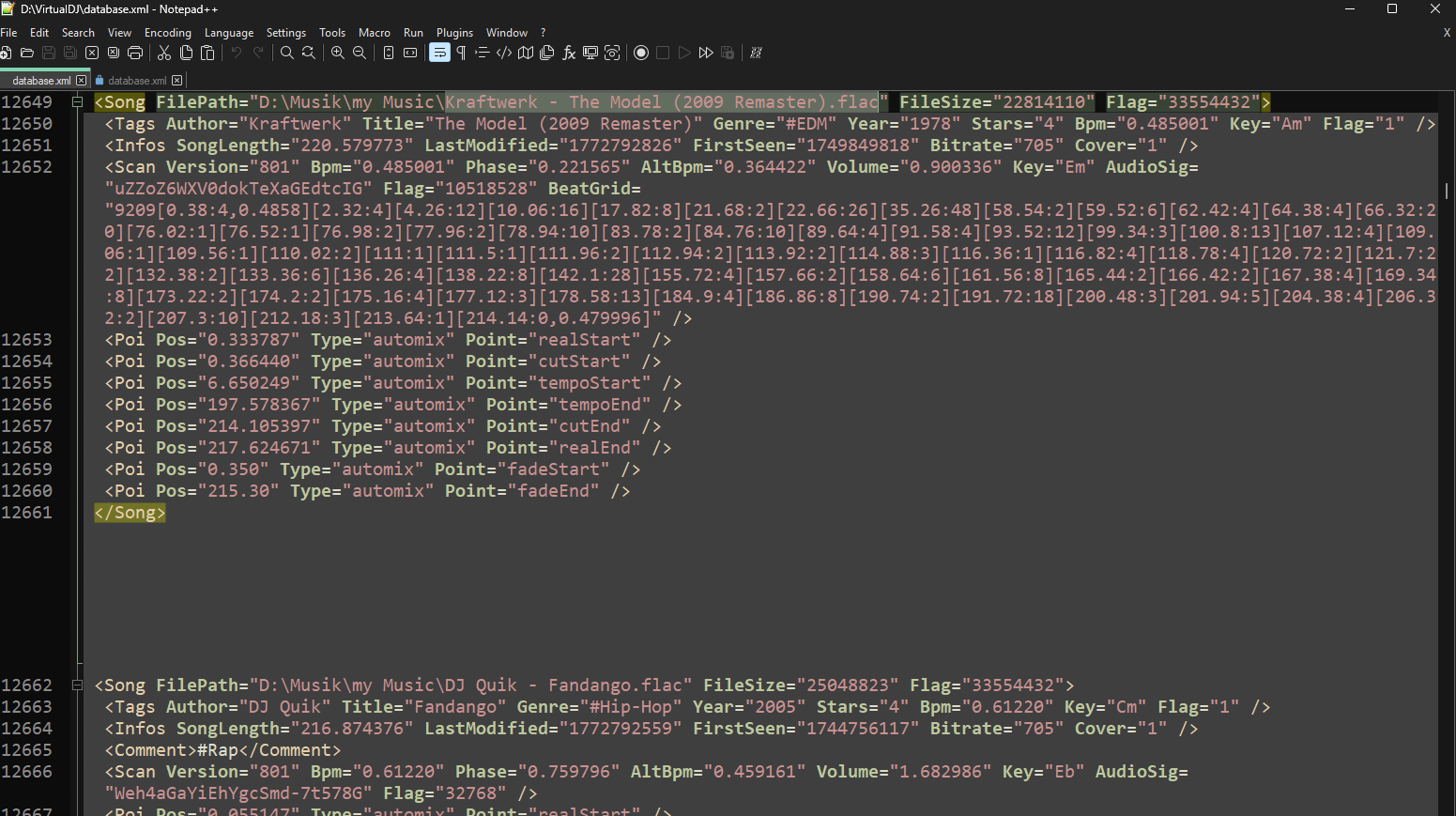Click the Print icon in toolbar

click(135, 54)
